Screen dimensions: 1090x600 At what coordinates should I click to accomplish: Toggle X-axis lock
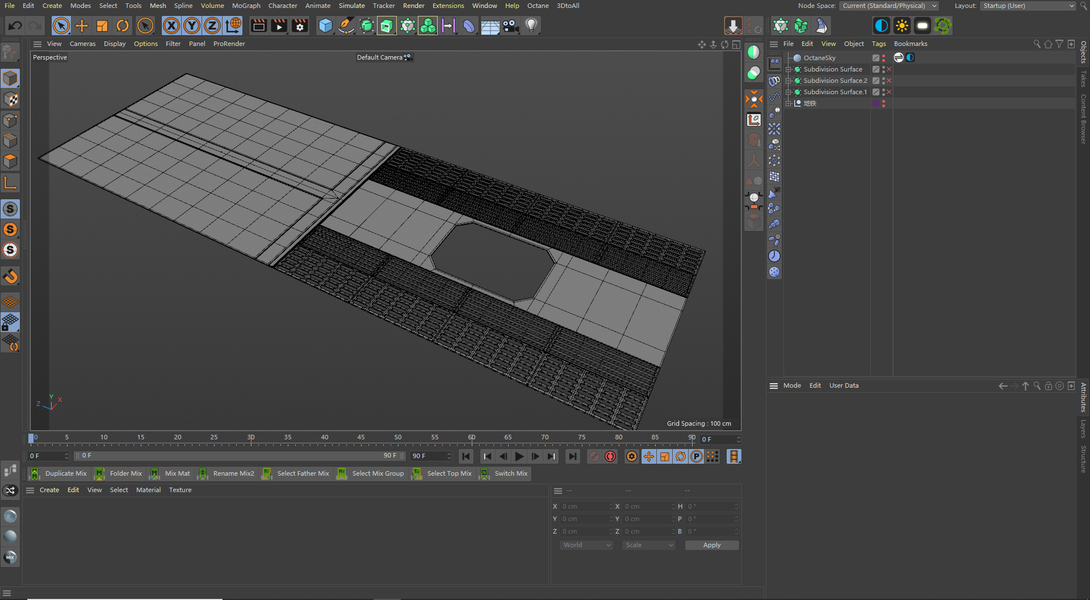[171, 26]
